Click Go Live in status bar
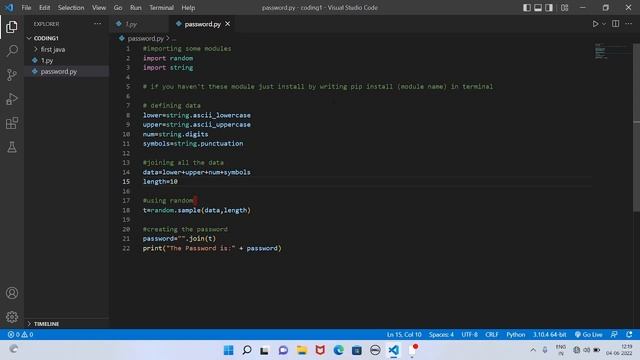Image resolution: width=640 pixels, height=360 pixels. [x=588, y=335]
